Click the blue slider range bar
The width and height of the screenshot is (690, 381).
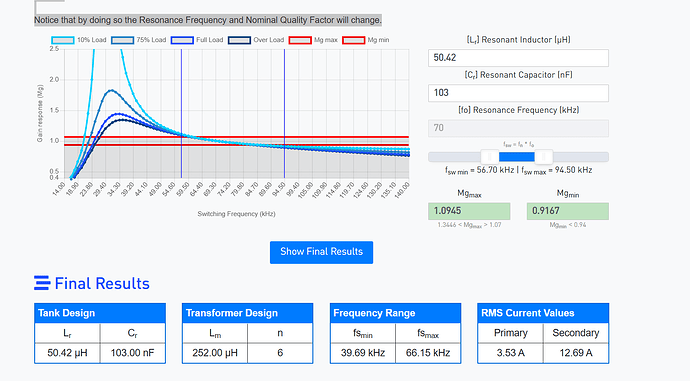coord(517,157)
